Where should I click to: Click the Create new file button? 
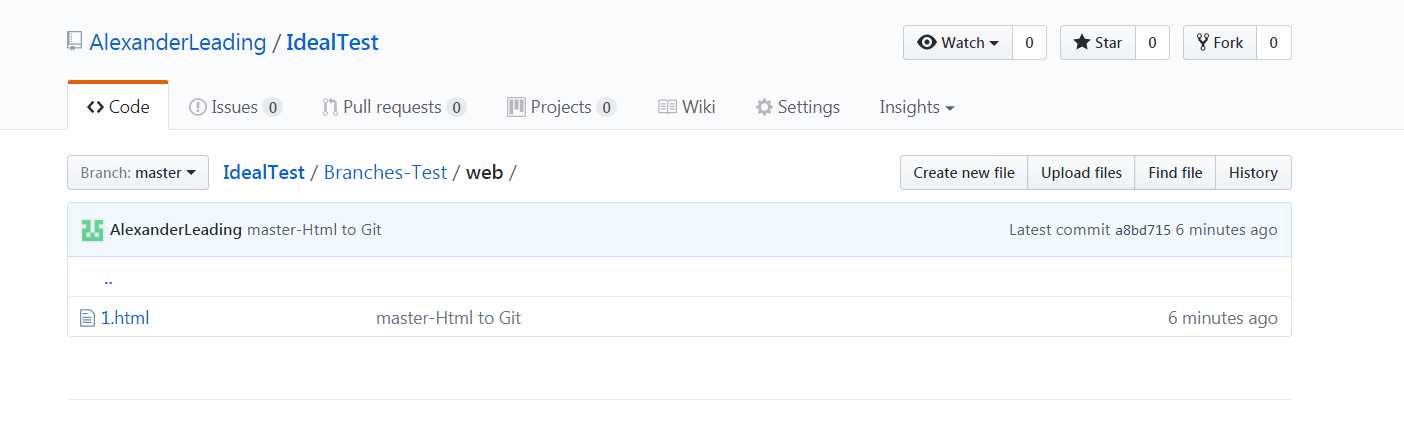click(x=963, y=173)
